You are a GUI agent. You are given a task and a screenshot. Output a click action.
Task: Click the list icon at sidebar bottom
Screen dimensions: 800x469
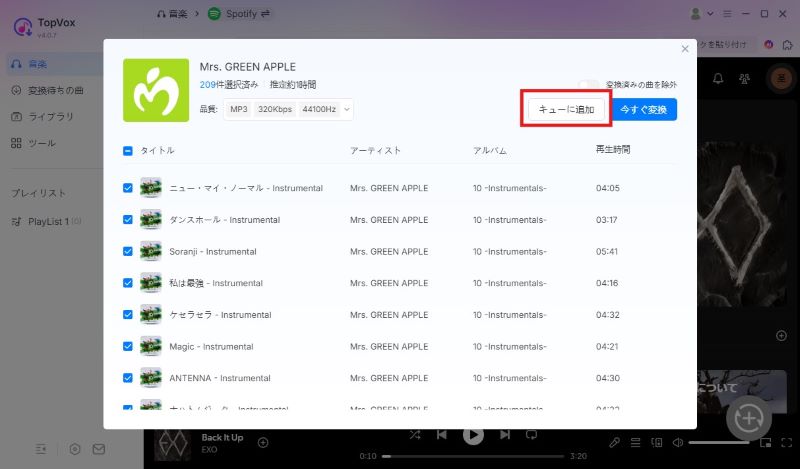(41, 449)
